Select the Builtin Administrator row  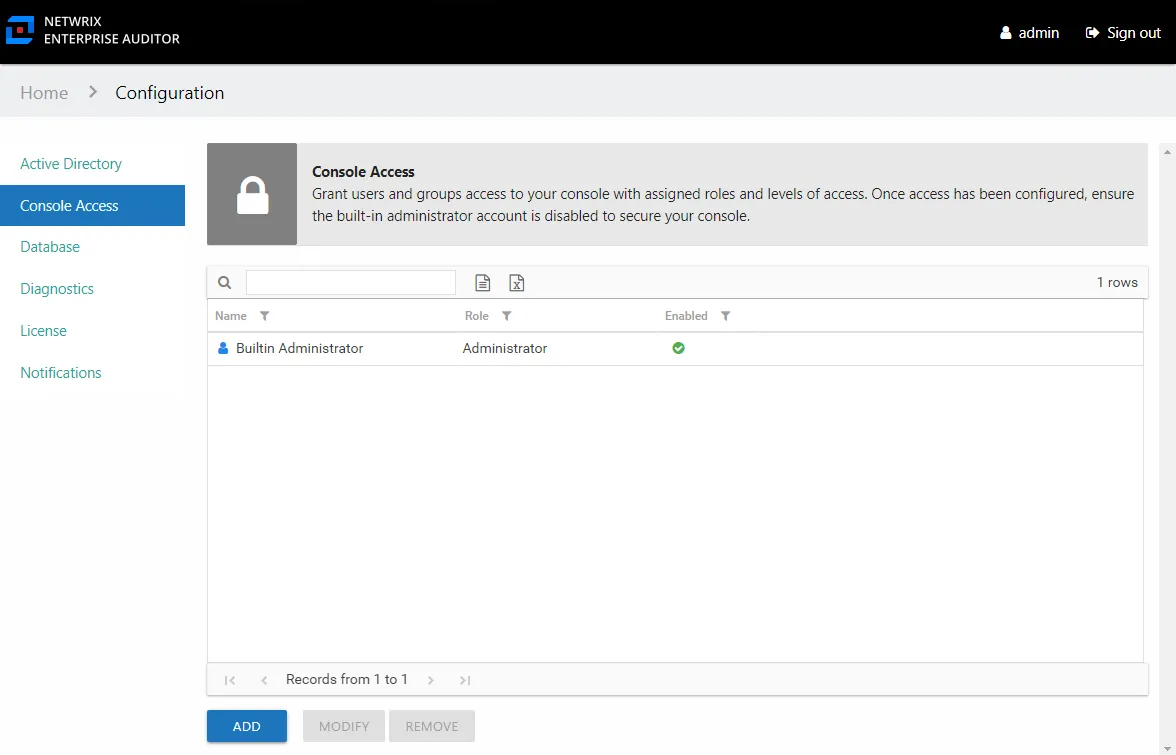point(675,349)
